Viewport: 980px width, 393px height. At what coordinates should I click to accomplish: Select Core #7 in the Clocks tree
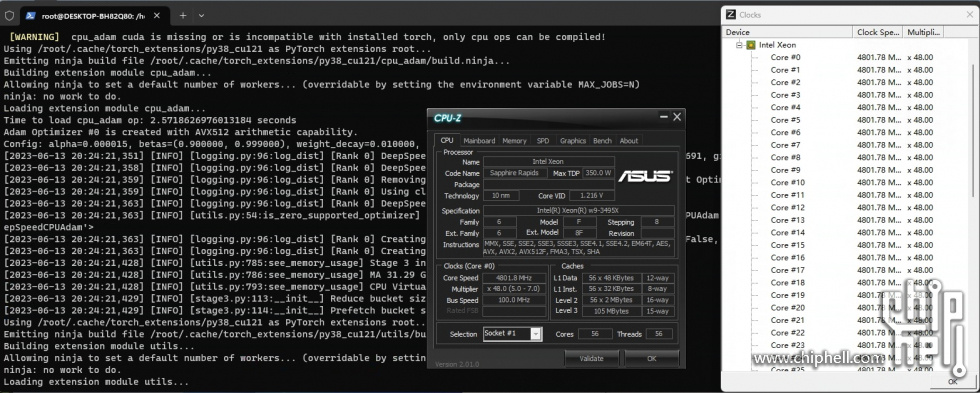tap(785, 145)
